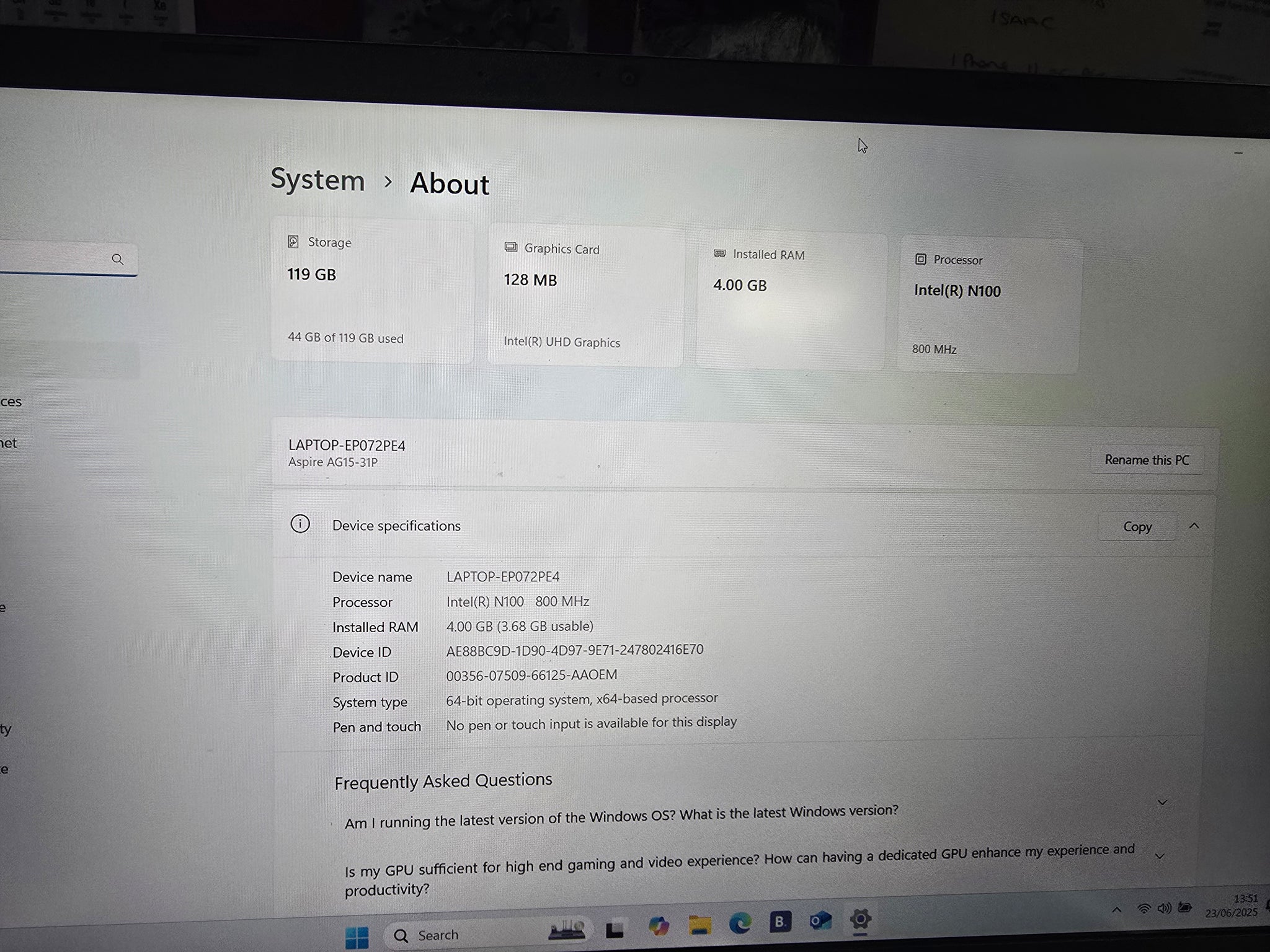Click the Device specifications info icon
Viewport: 1270px width, 952px height.
coord(300,524)
